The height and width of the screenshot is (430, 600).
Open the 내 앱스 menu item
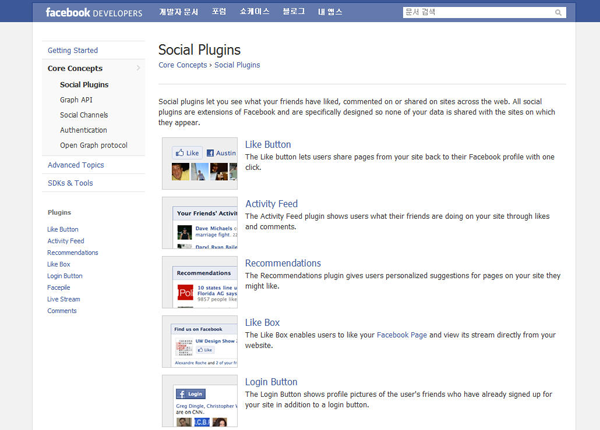(330, 12)
